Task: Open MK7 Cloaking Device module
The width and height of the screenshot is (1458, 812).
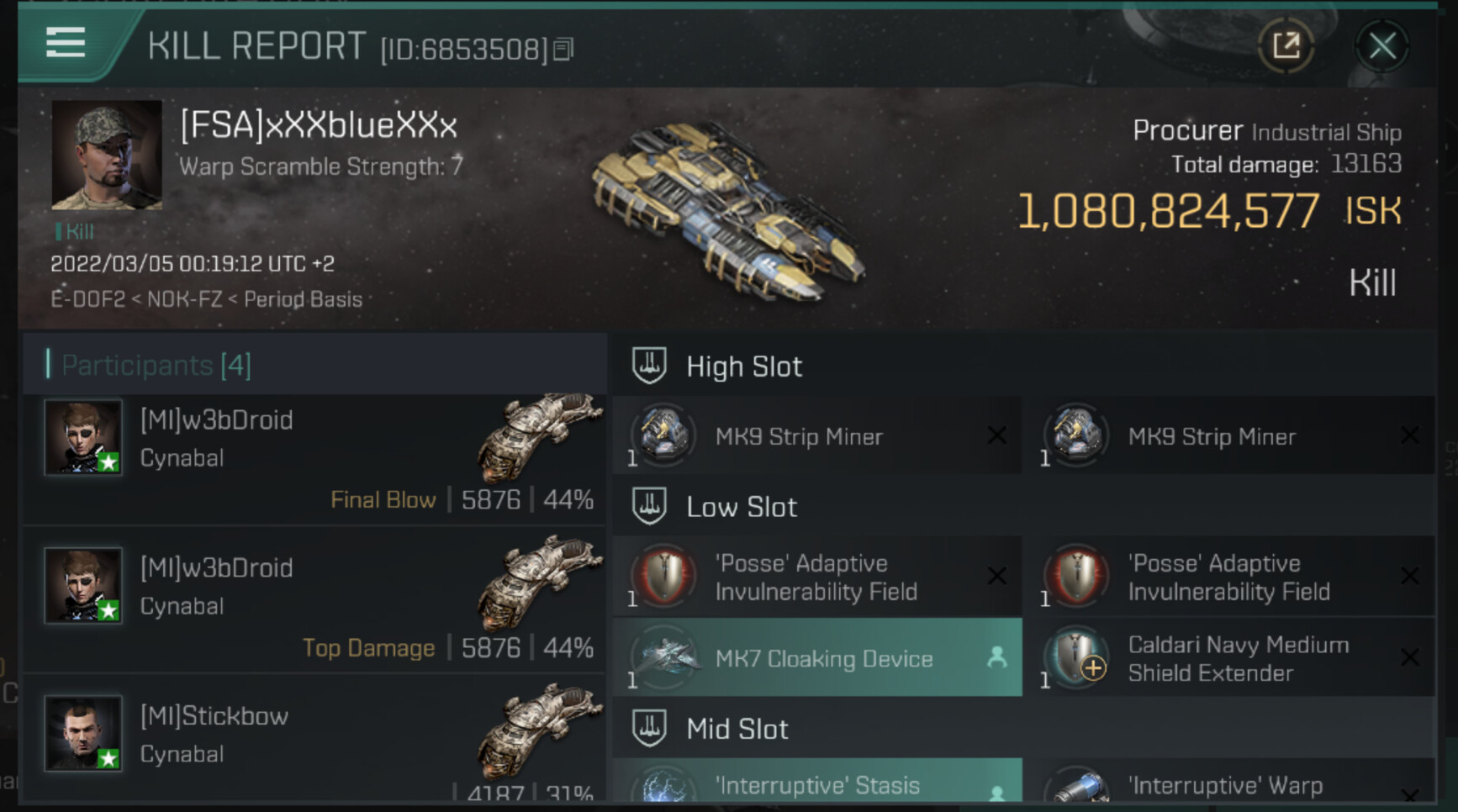Action: coord(817,657)
